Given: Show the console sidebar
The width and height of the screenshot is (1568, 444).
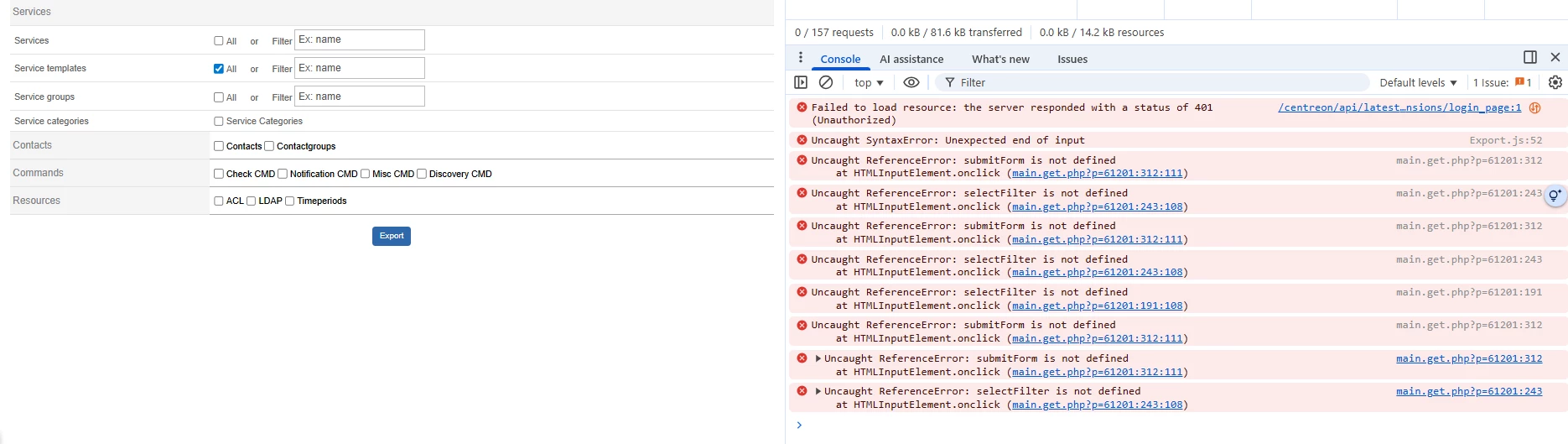Looking at the screenshot, I should coord(801,82).
